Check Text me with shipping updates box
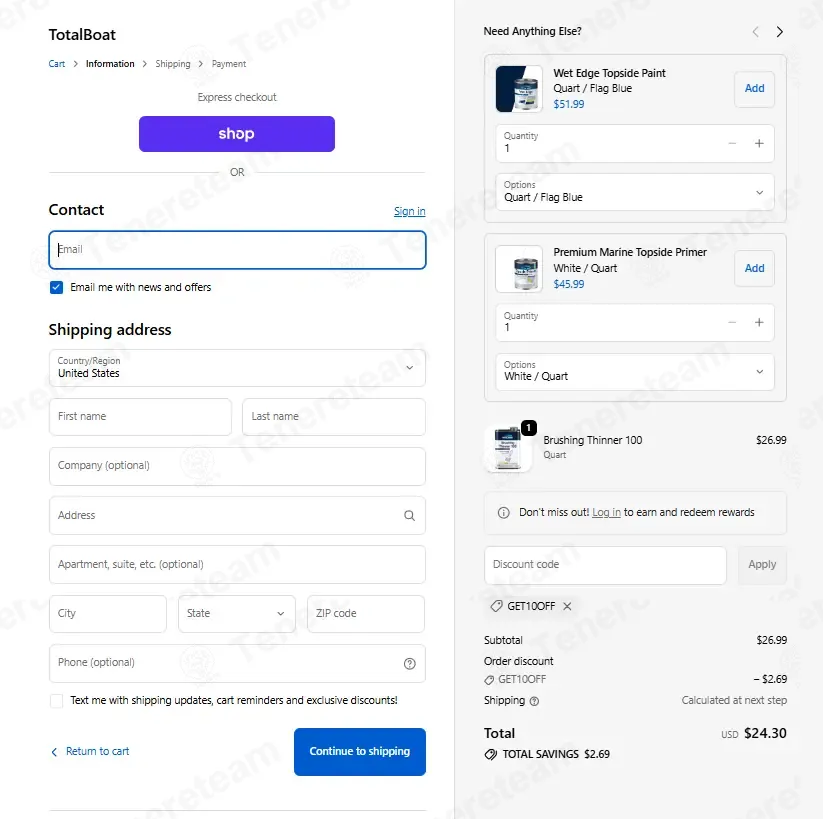This screenshot has width=823, height=819. 56,700
